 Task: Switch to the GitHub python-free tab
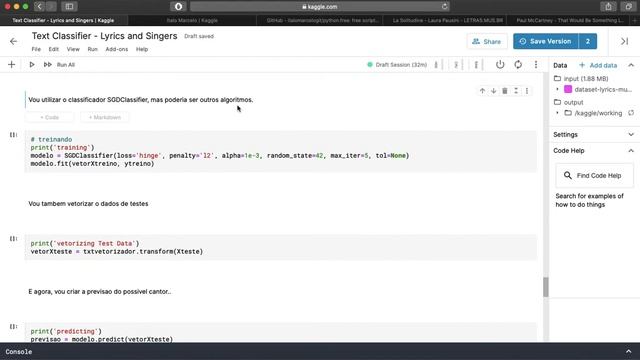(x=320, y=20)
